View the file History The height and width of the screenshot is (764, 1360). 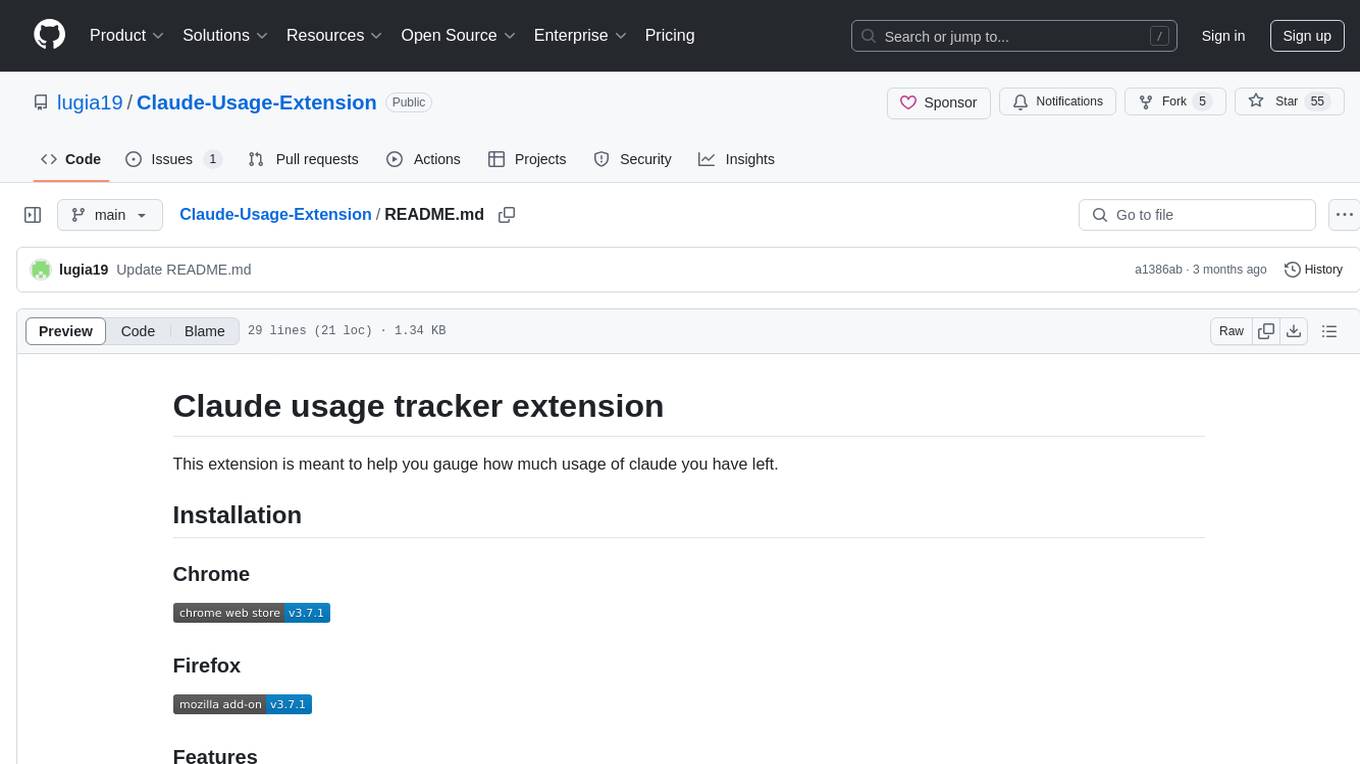[x=1313, y=269]
